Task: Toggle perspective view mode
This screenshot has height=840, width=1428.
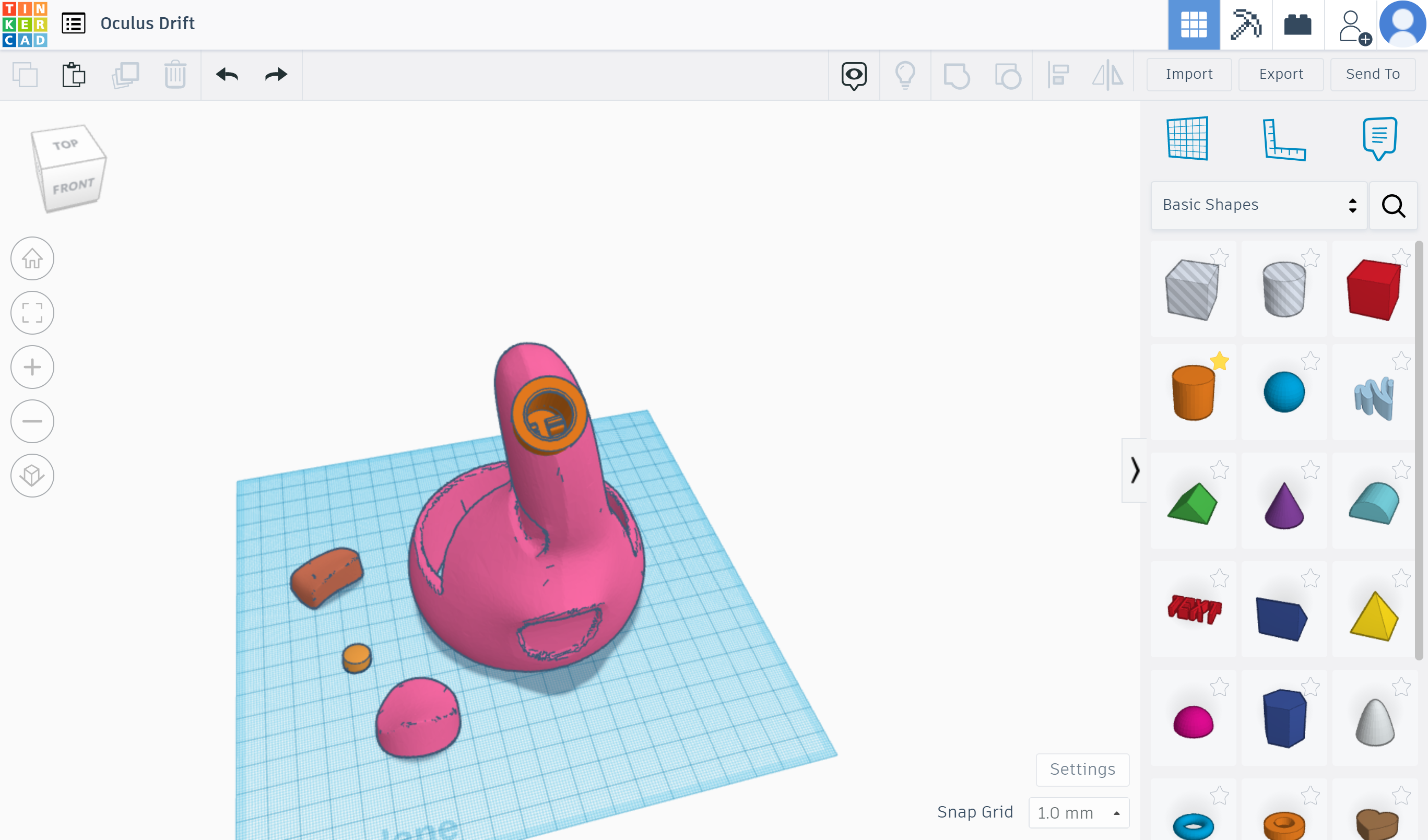Action: point(32,475)
